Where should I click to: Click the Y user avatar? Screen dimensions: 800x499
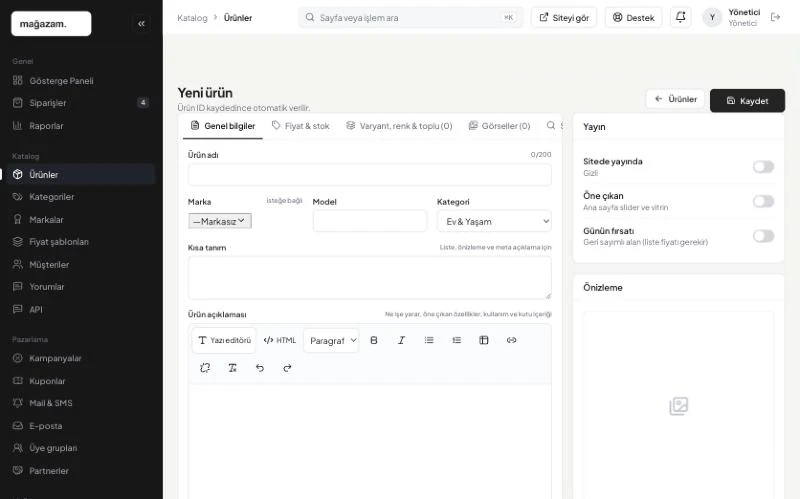(712, 17)
